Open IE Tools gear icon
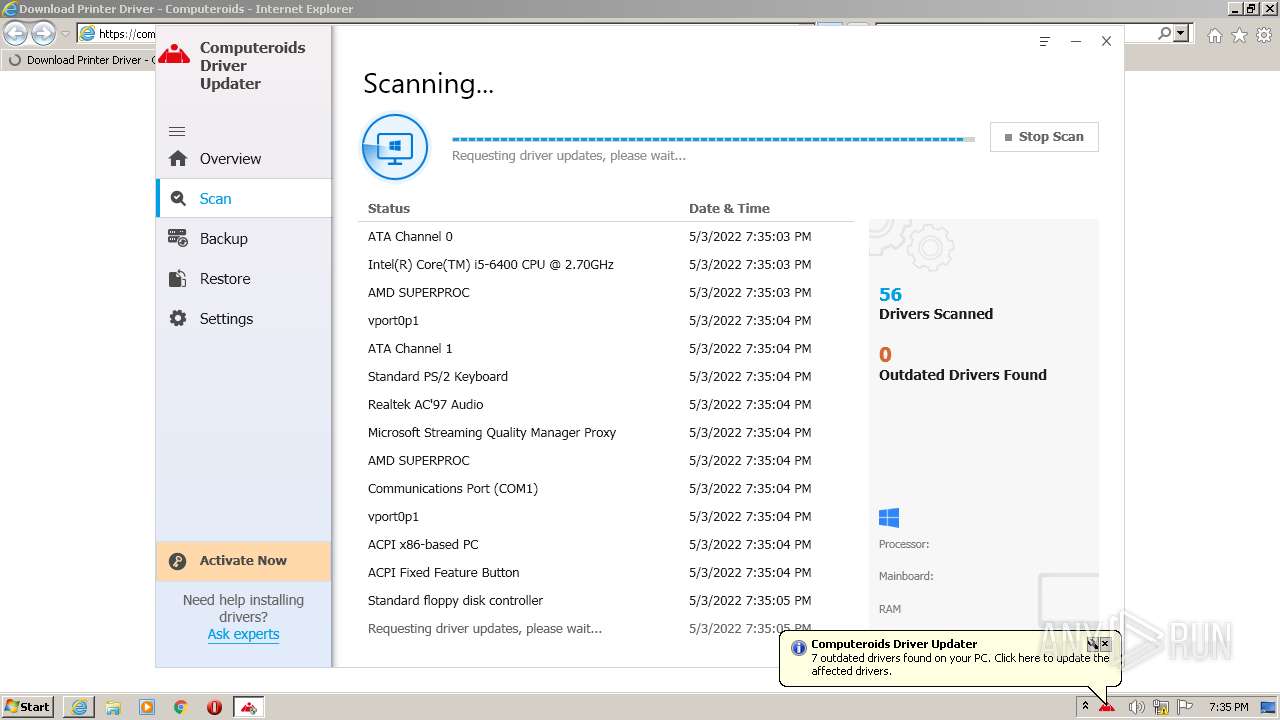Viewport: 1280px width, 720px height. click(1264, 35)
